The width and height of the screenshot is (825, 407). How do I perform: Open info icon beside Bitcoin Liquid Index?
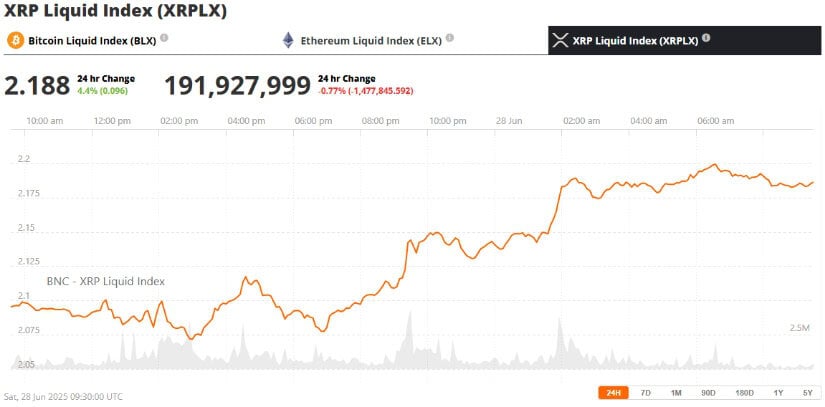tap(164, 38)
